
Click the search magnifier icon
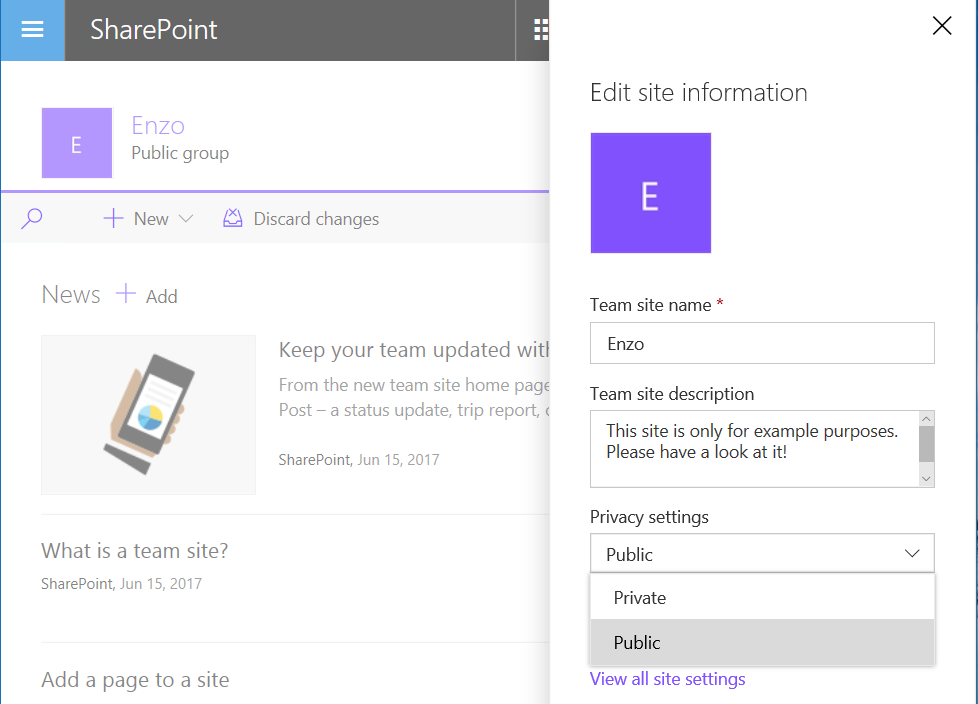point(32,218)
